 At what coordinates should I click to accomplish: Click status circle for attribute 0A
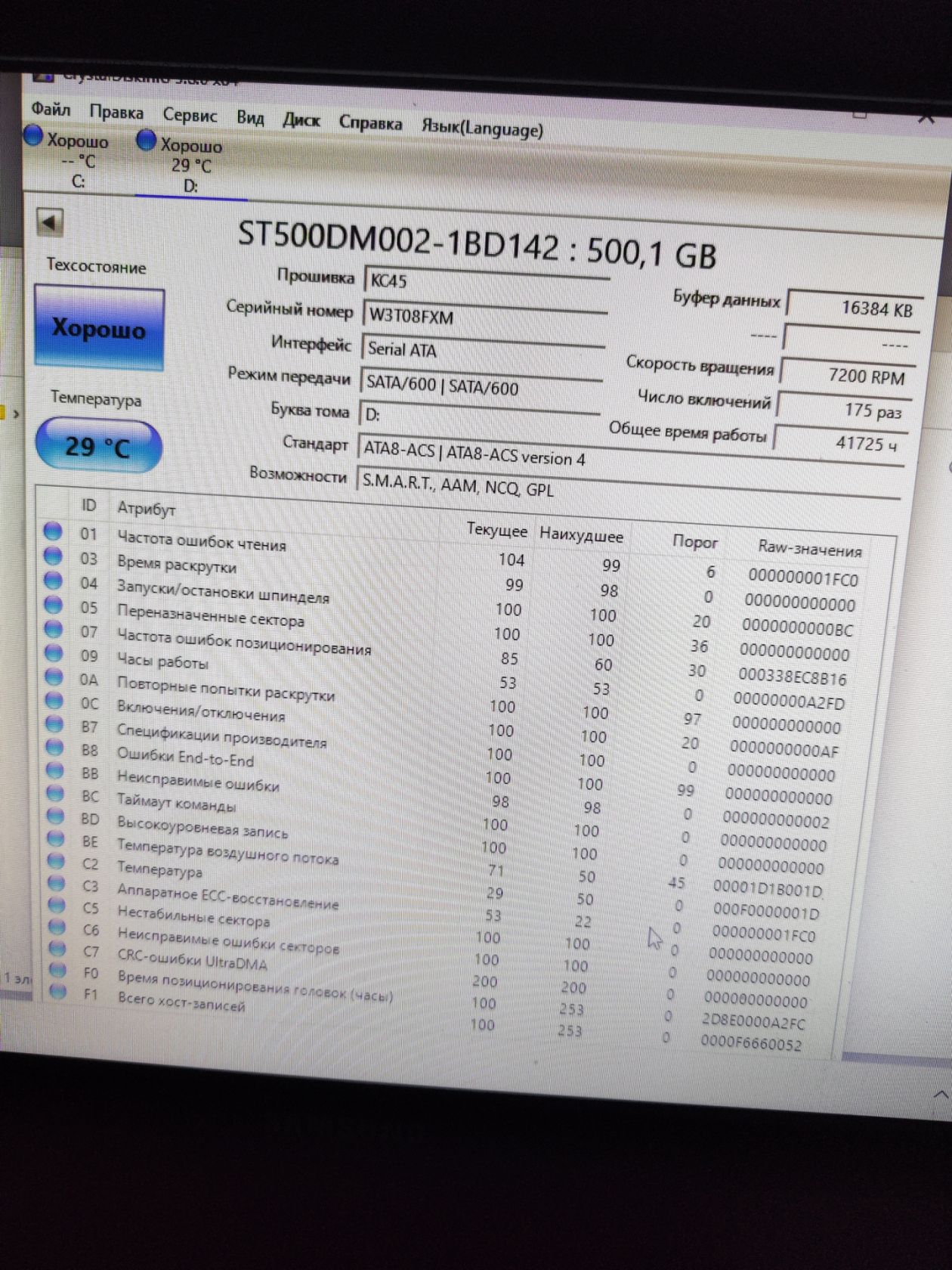coord(54,677)
